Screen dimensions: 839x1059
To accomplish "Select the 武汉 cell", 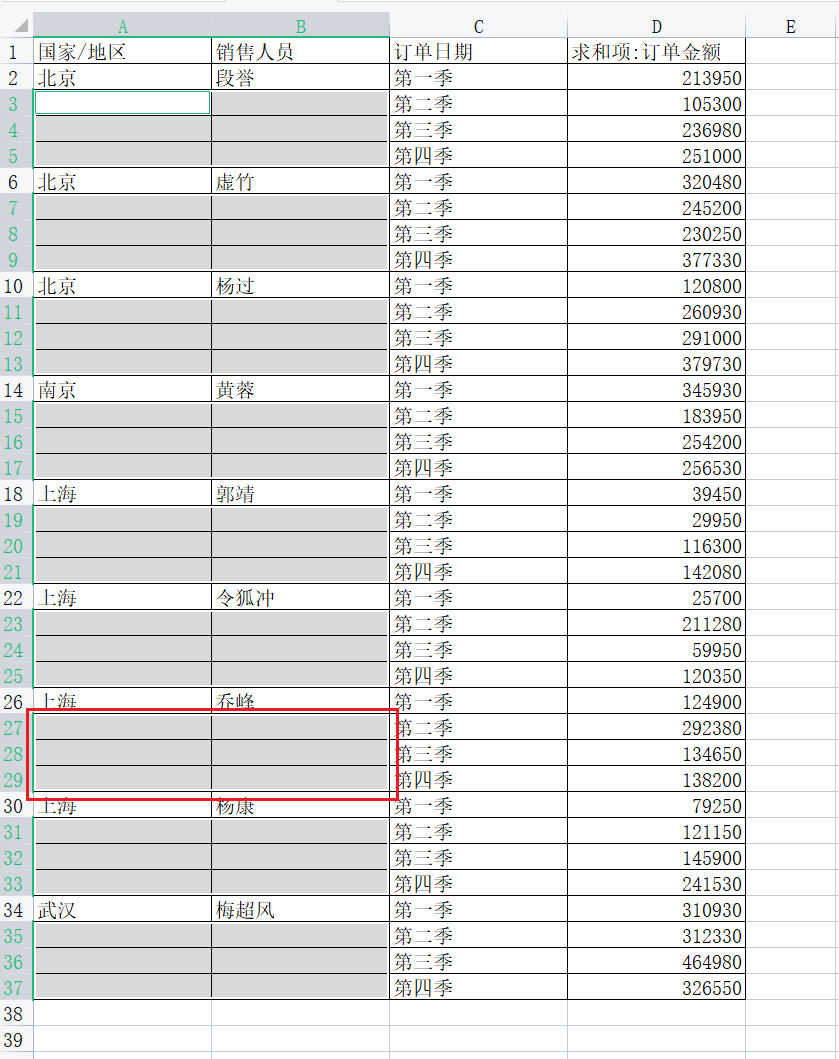I will point(123,910).
